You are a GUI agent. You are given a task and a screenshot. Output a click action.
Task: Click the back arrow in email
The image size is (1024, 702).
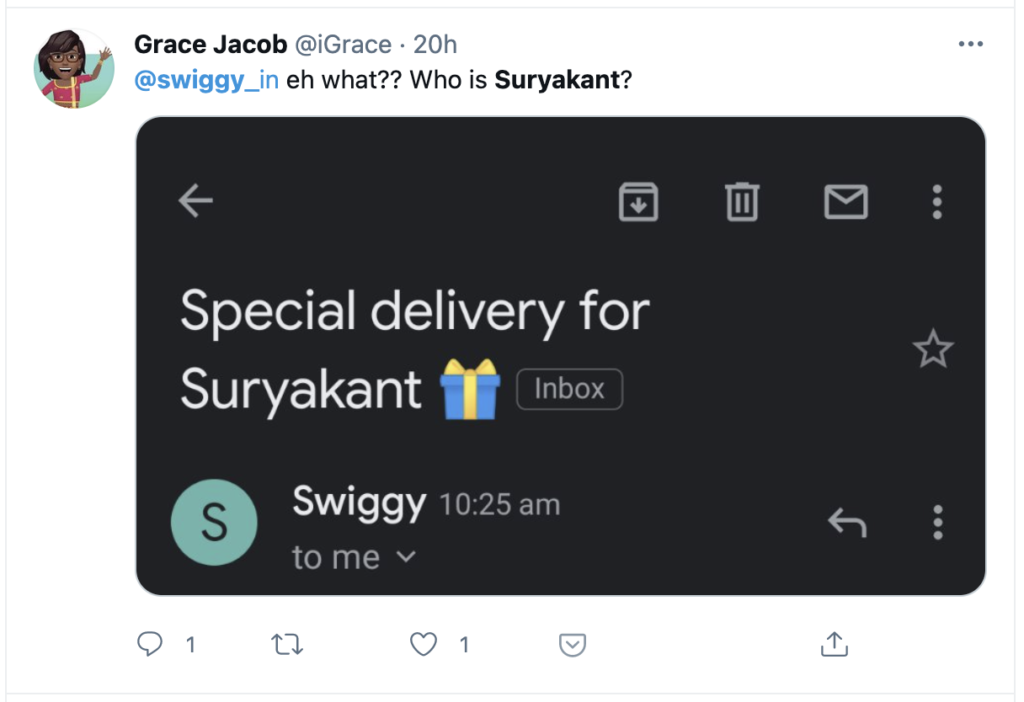pos(196,202)
